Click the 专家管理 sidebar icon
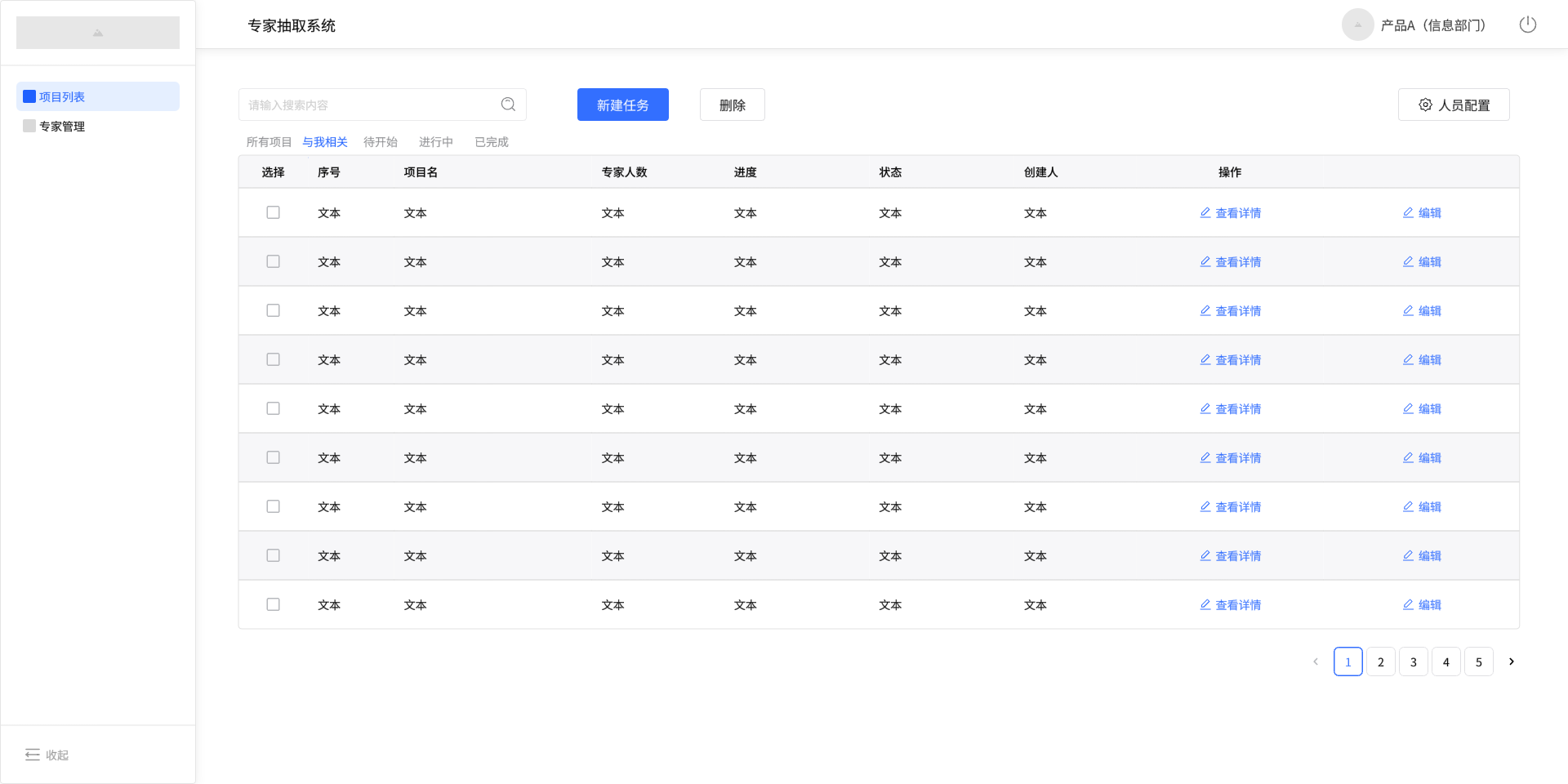Image resolution: width=1568 pixels, height=784 pixels. tap(29, 126)
